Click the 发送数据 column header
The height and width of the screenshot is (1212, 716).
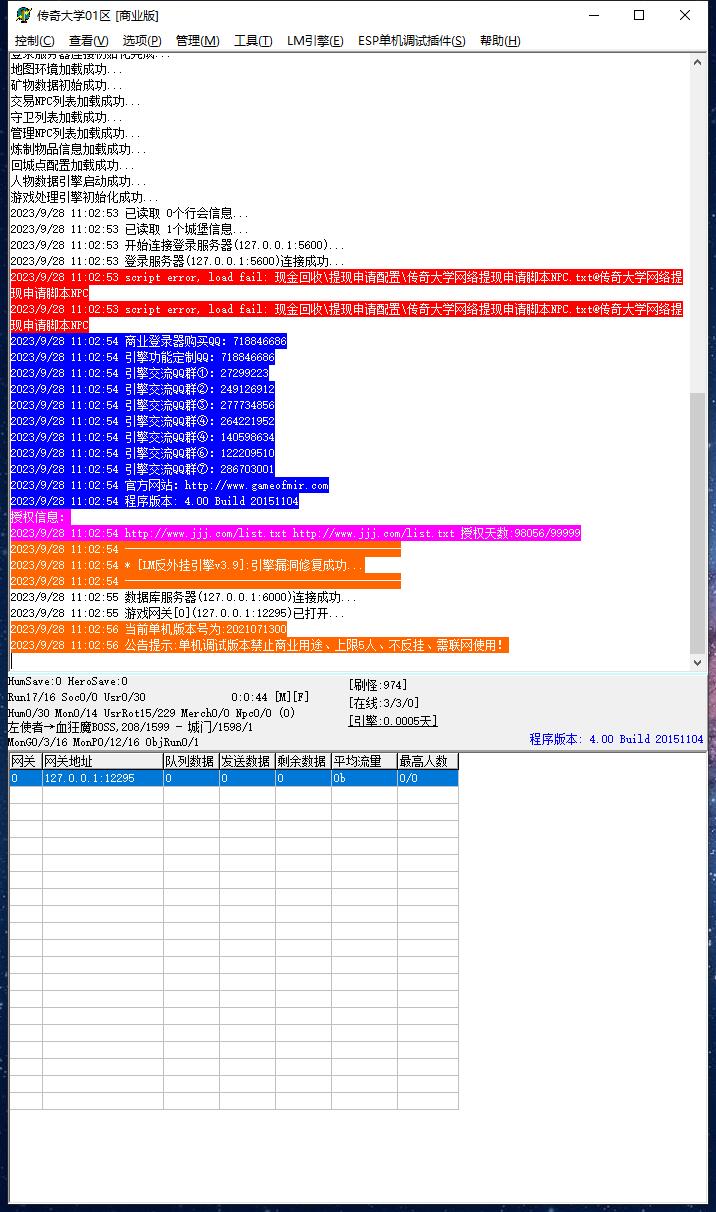(x=247, y=761)
